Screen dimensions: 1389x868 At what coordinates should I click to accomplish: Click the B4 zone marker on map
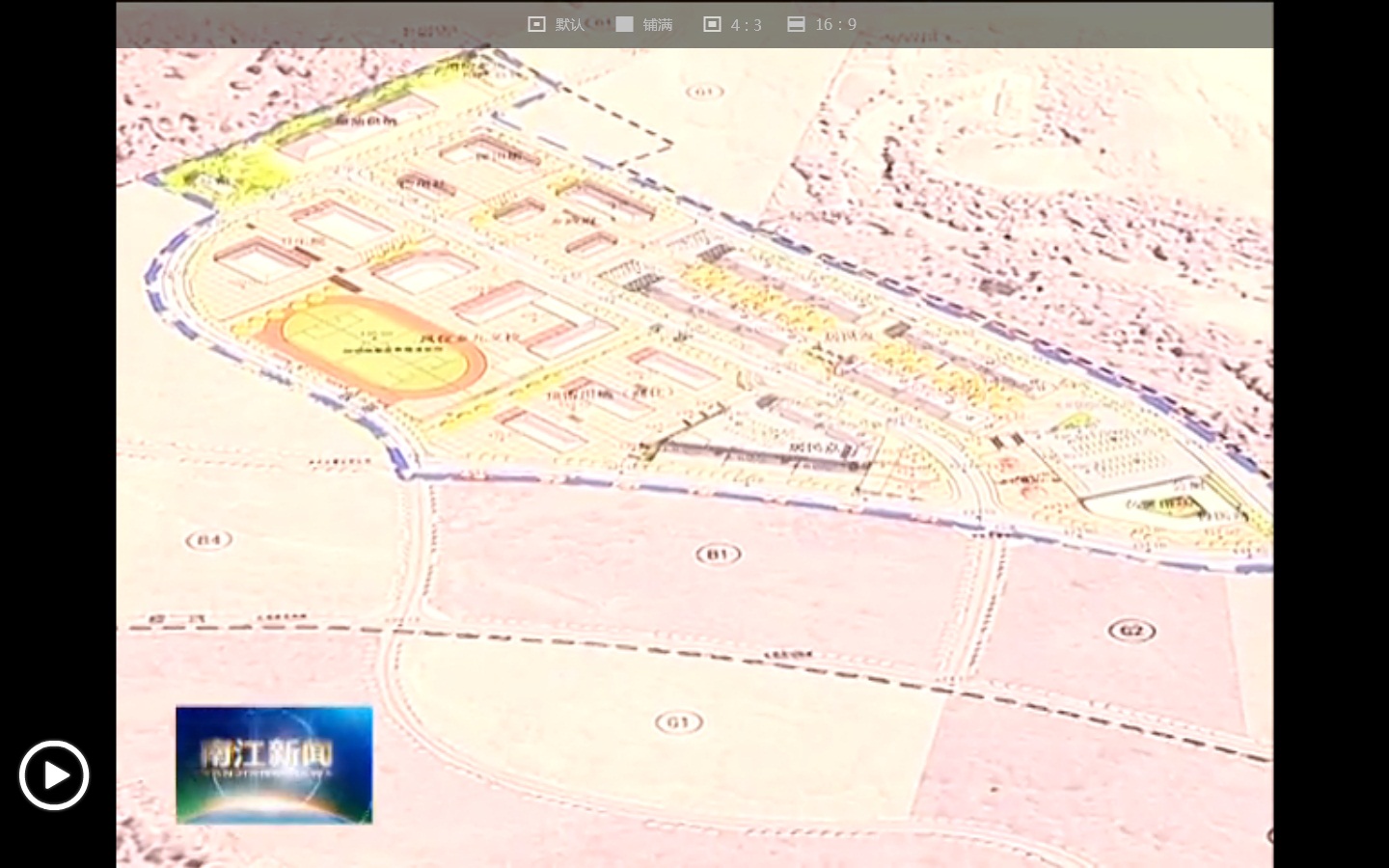208,539
